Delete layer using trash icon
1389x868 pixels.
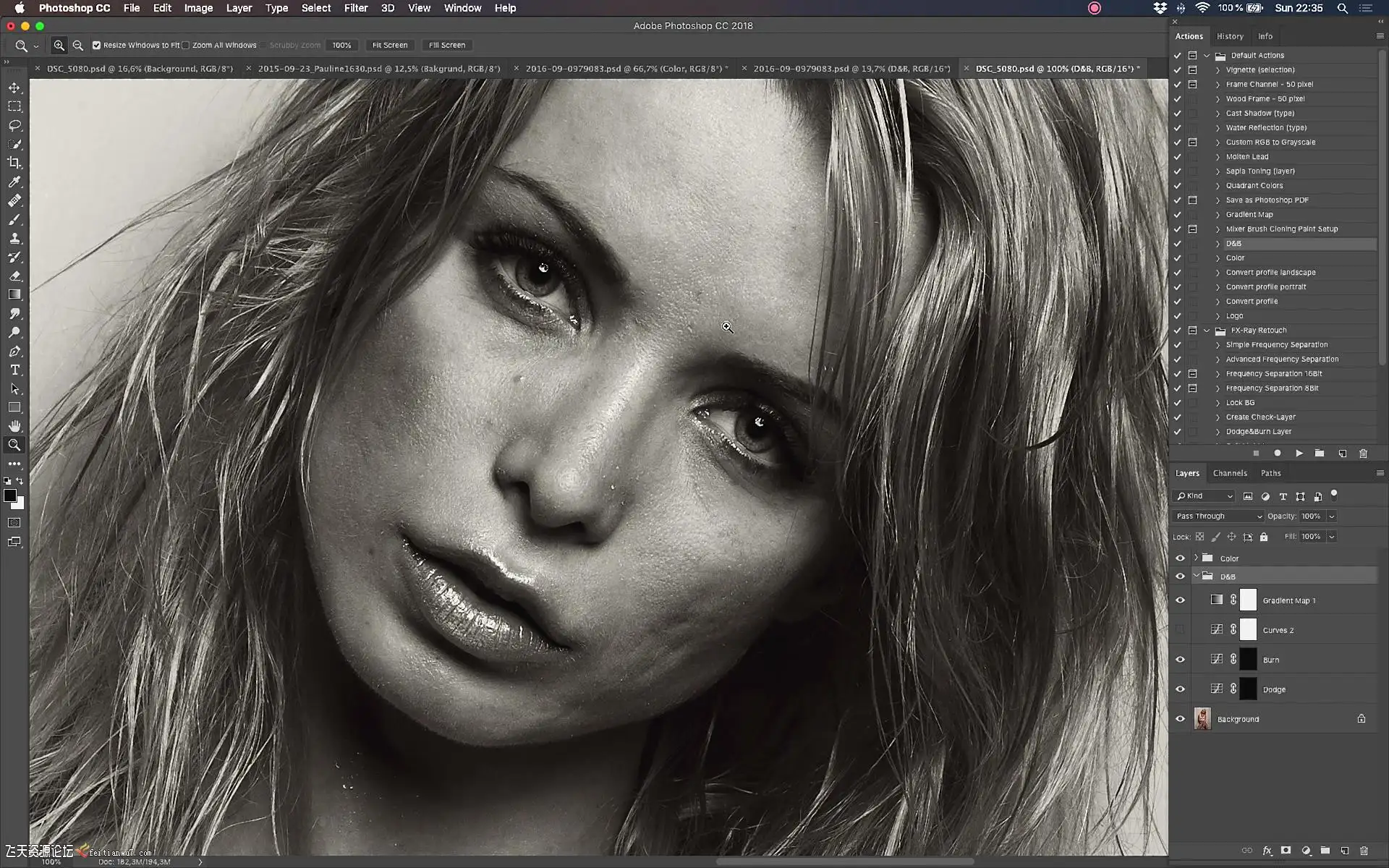(1364, 851)
